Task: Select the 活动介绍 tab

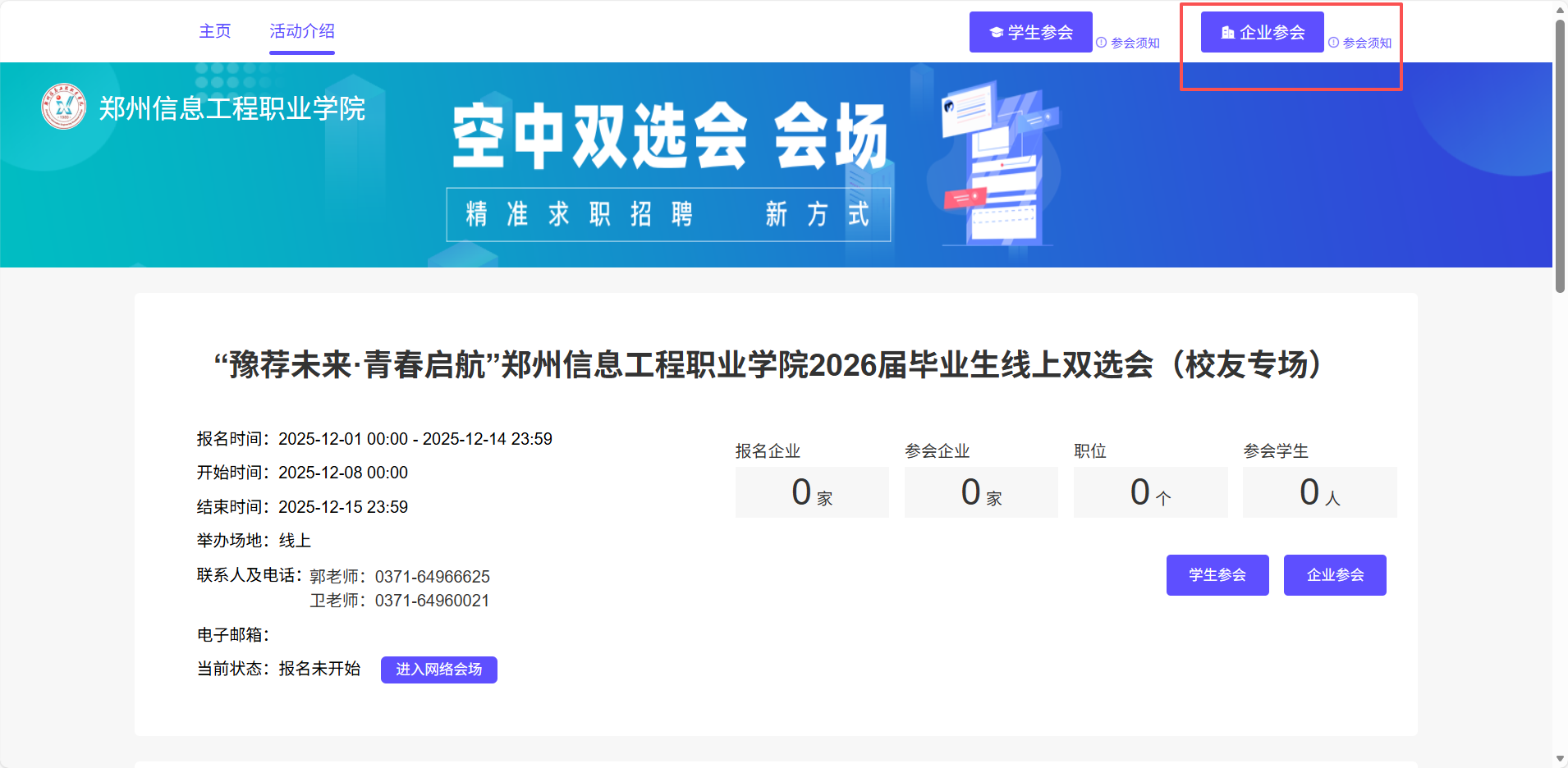Action: pyautogui.click(x=302, y=31)
